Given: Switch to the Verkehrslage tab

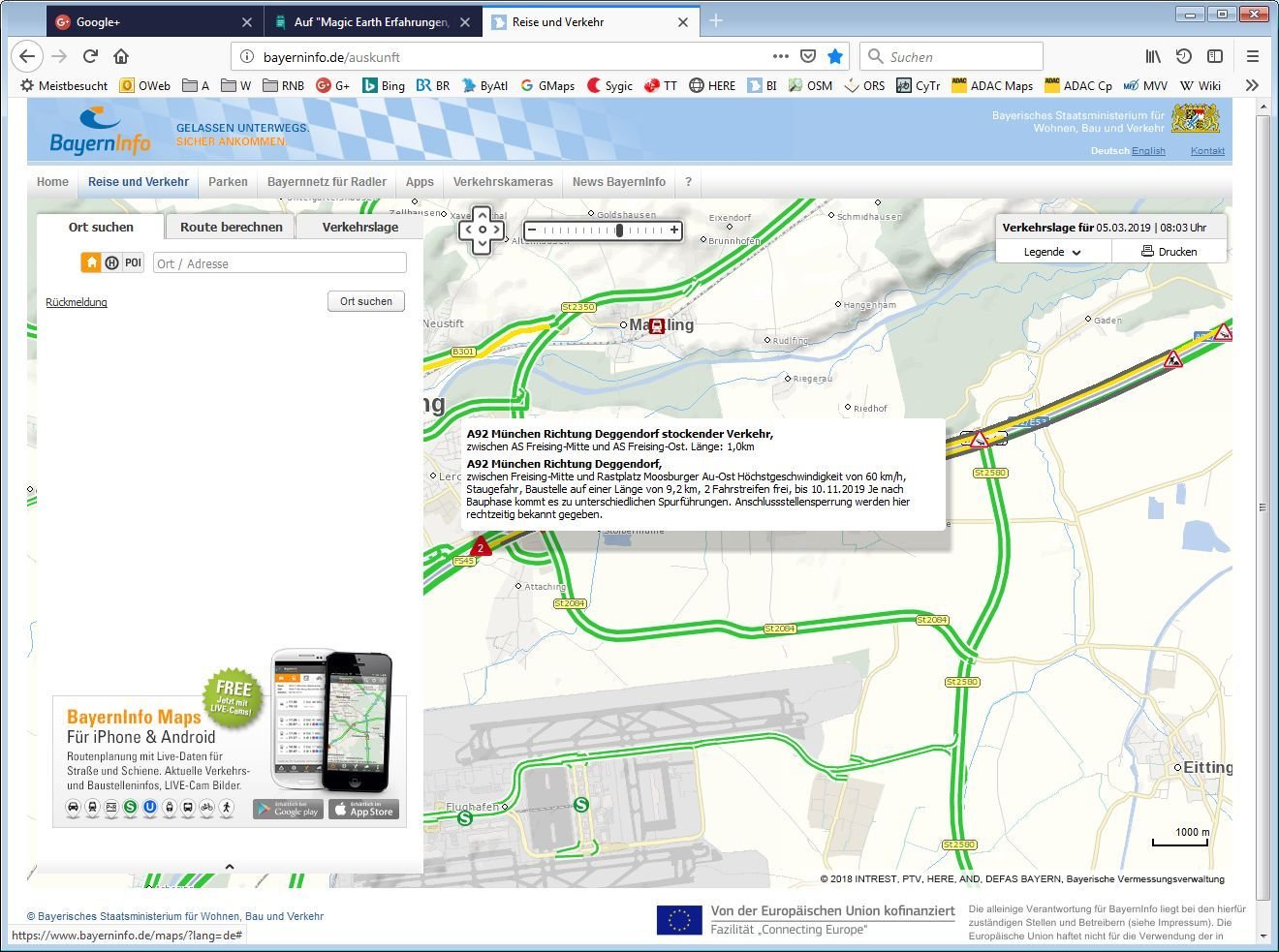Looking at the screenshot, I should pos(360,227).
